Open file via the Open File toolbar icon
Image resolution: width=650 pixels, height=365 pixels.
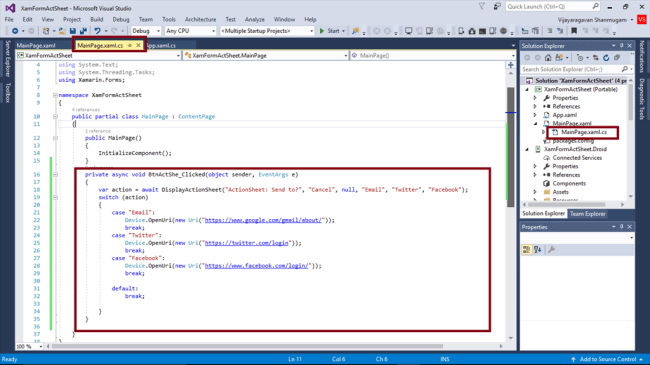pyautogui.click(x=62, y=31)
